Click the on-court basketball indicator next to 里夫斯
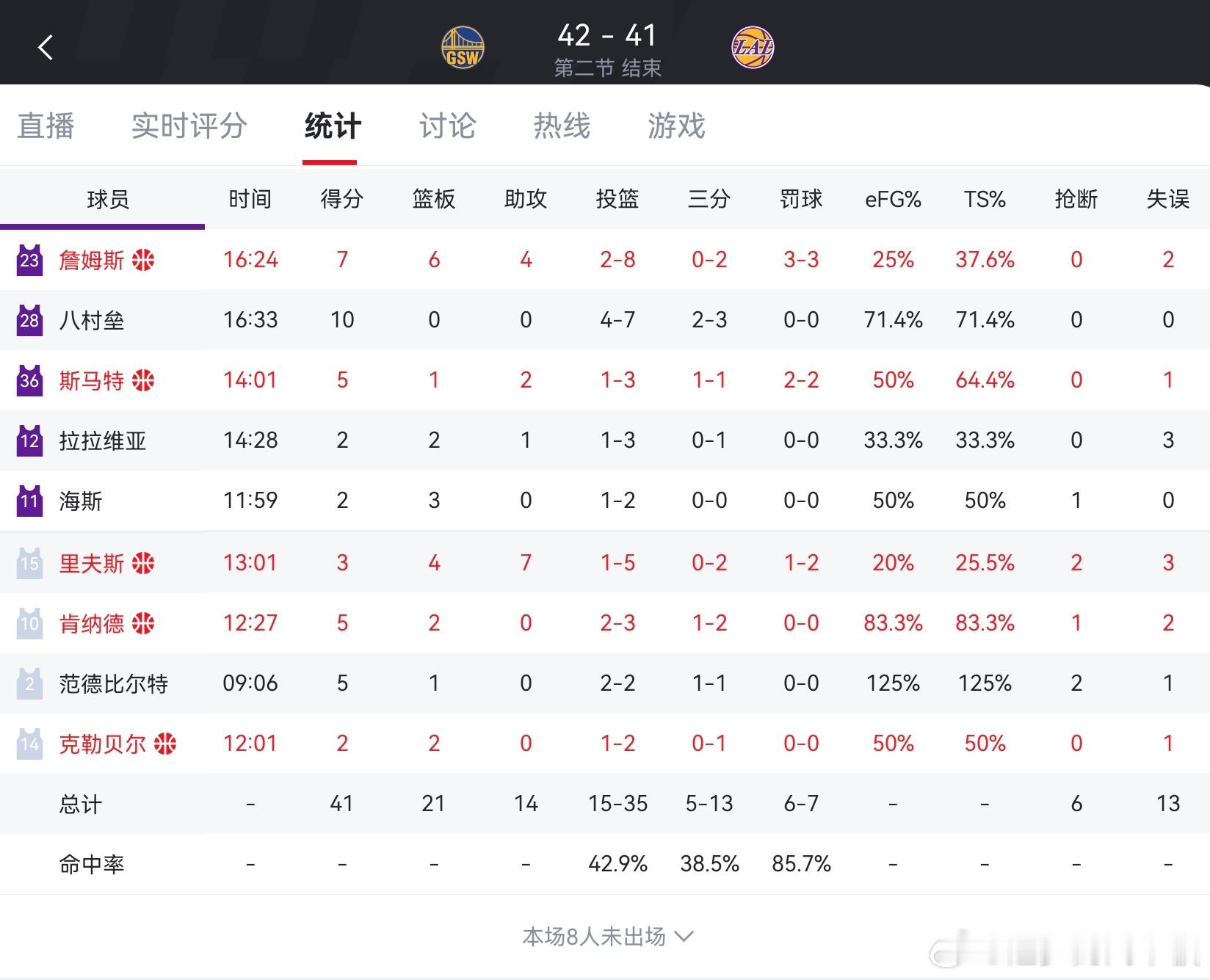Screen dimensions: 1210x980 tap(144, 563)
